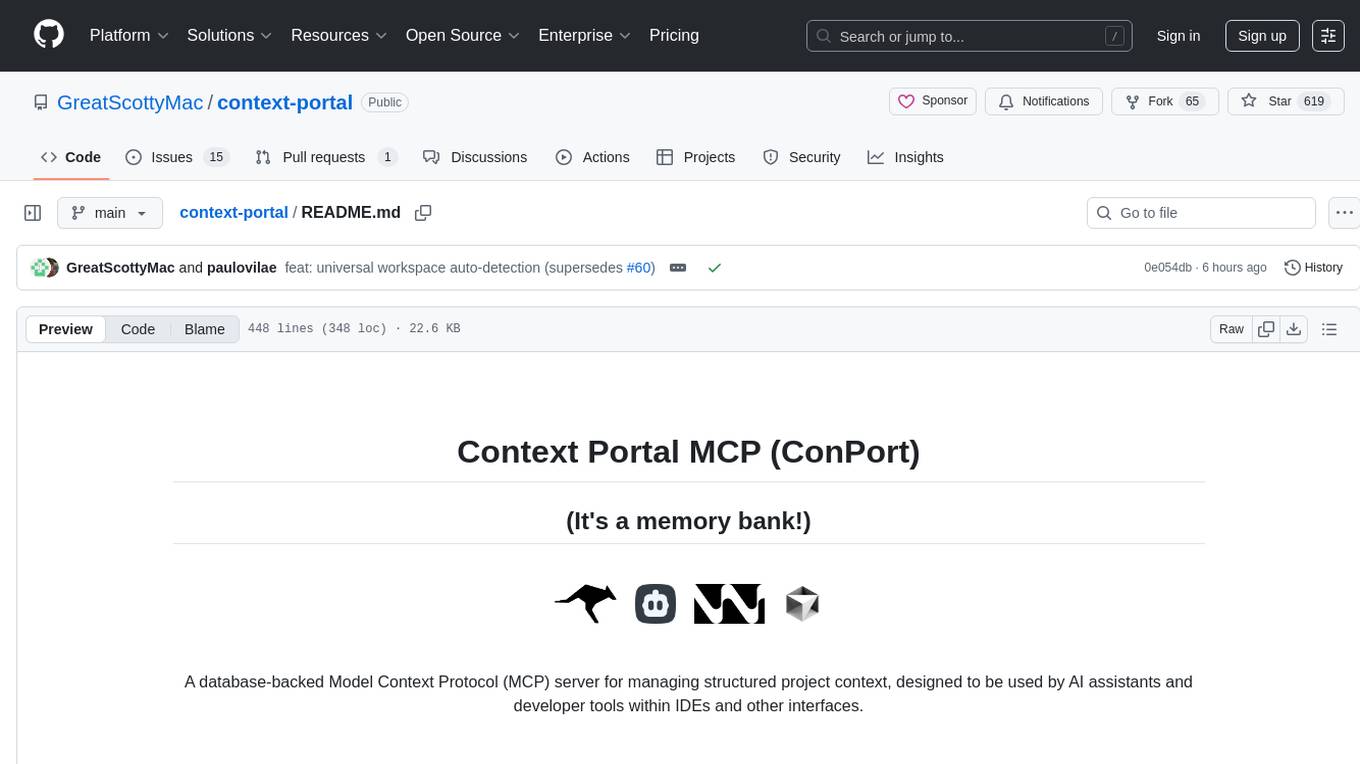Image resolution: width=1360 pixels, height=764 pixels.
Task: Copy raw file contents icon
Action: 1266,329
